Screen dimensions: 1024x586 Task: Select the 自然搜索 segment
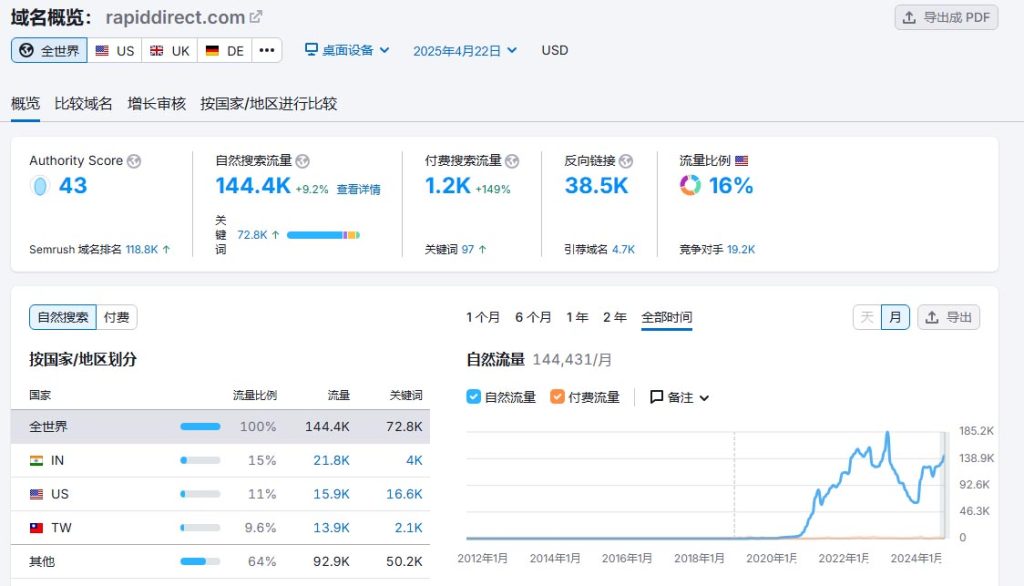(63, 317)
